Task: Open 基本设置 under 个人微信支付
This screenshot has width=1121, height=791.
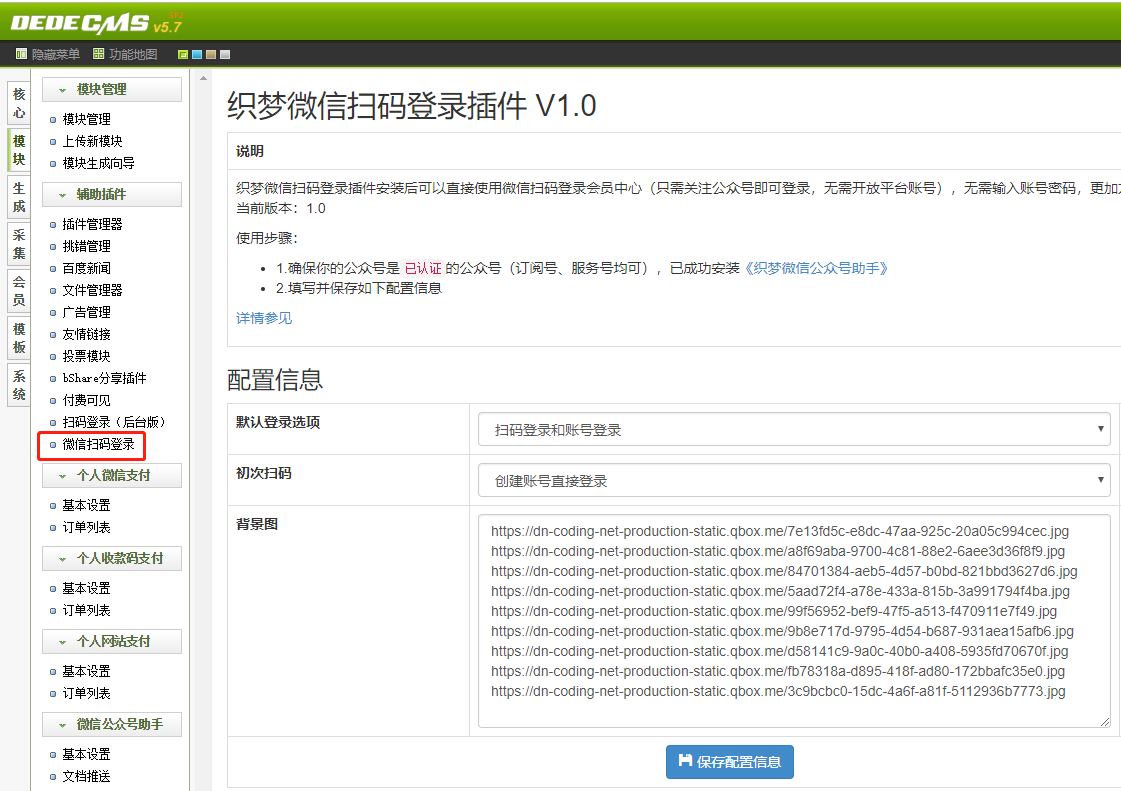Action: tap(87, 506)
